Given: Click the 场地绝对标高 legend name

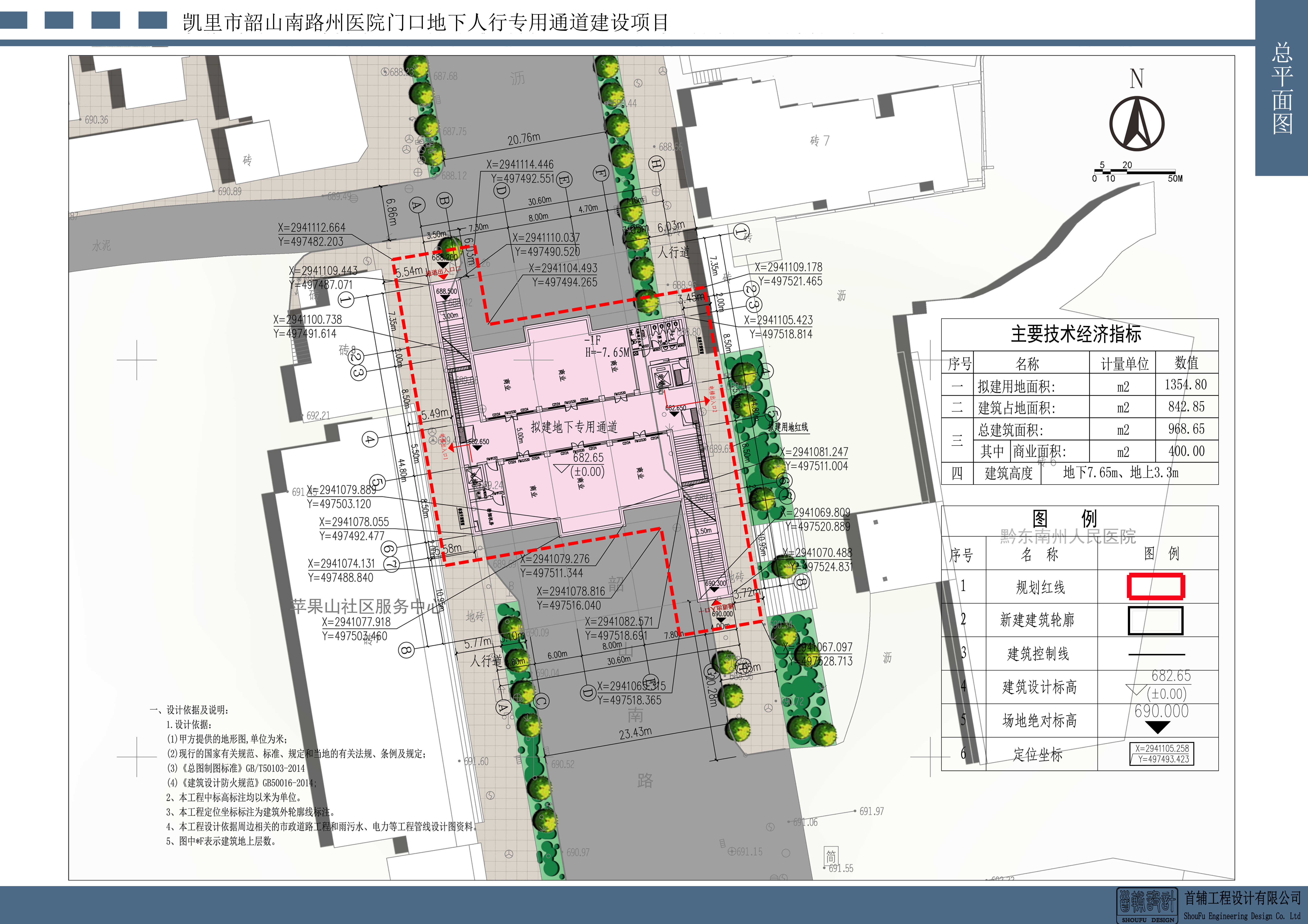Looking at the screenshot, I should (1040, 721).
